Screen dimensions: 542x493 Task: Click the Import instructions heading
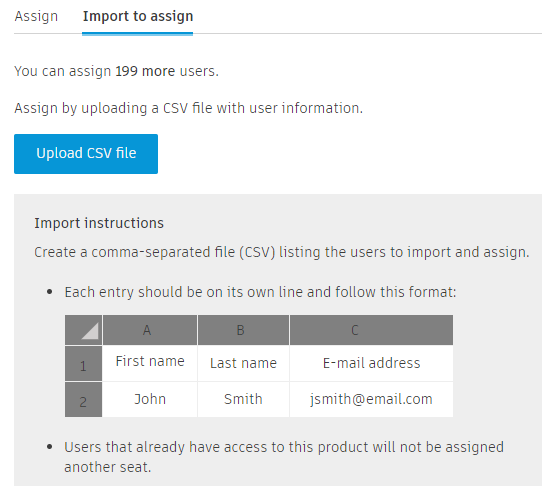point(99,223)
